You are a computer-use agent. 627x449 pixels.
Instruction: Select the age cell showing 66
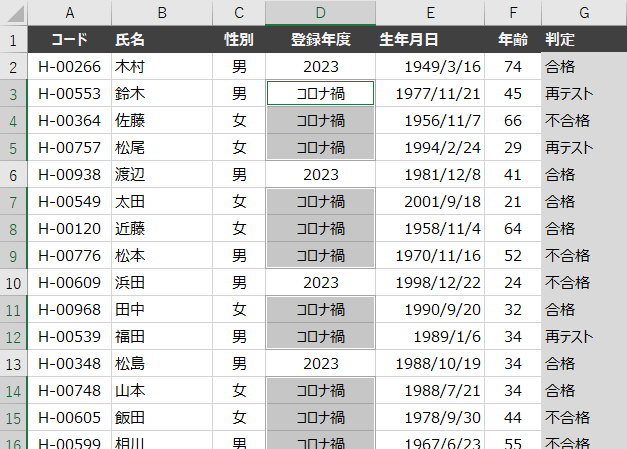click(x=512, y=121)
